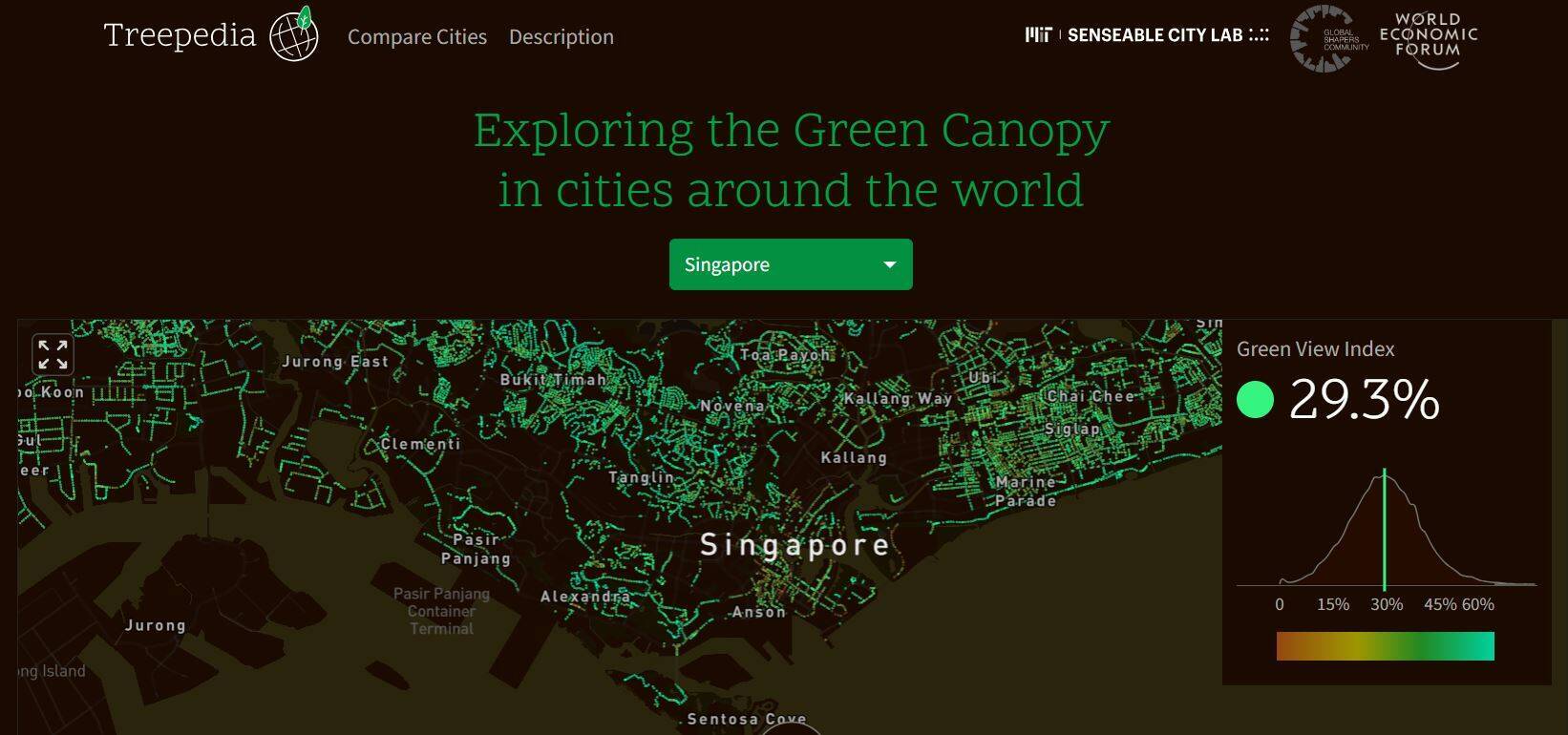
Task: Open the Singapore city dropdown
Action: pyautogui.click(x=791, y=264)
